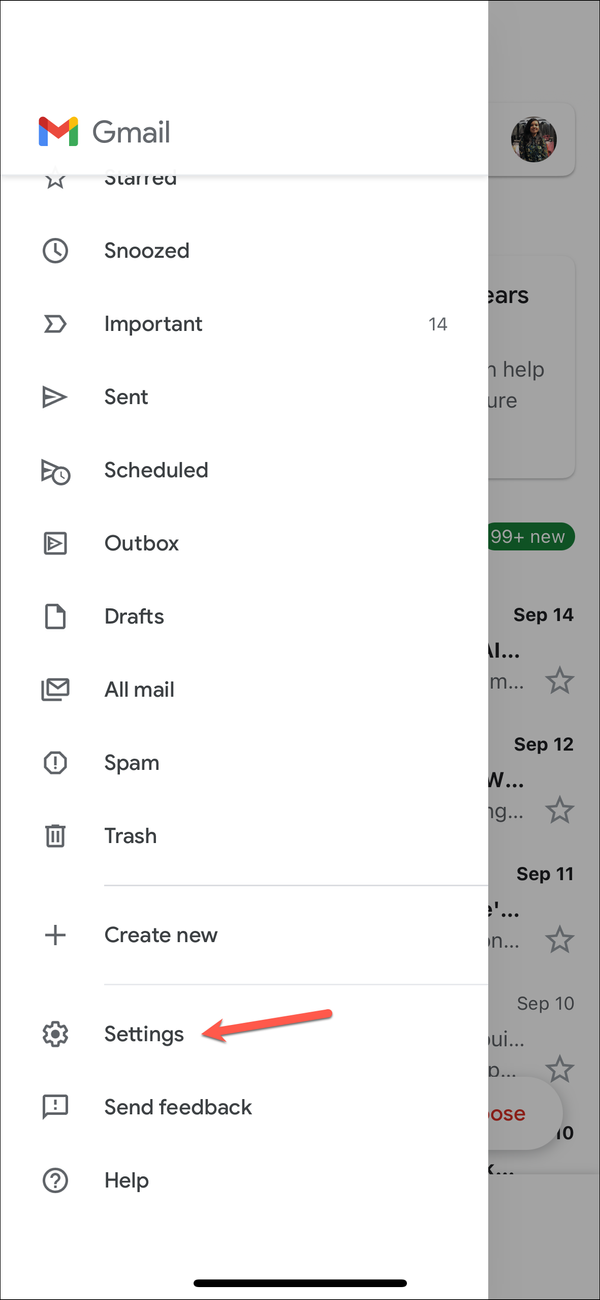This screenshot has height=1300, width=600.
Task: Select the Outbox icon
Action: (56, 543)
